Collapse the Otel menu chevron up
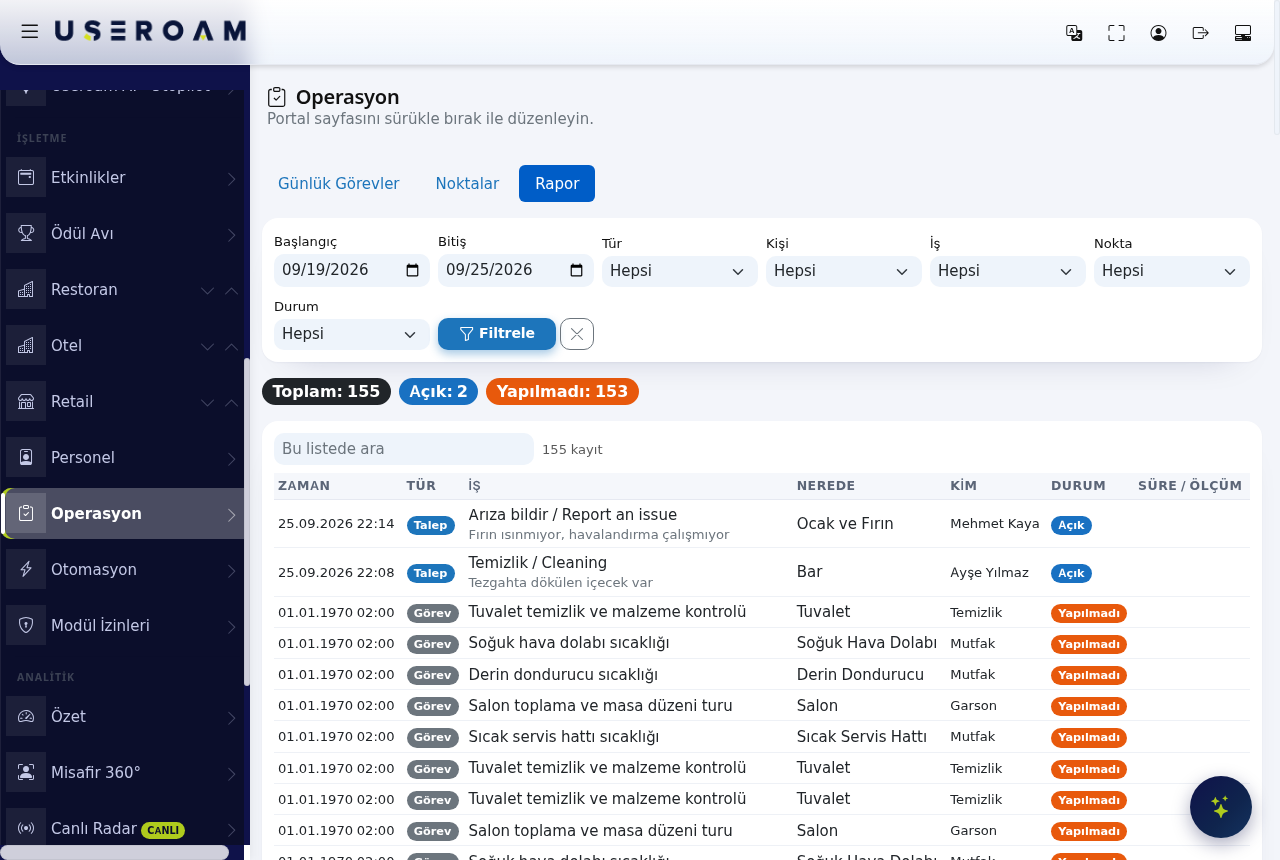 click(x=231, y=346)
